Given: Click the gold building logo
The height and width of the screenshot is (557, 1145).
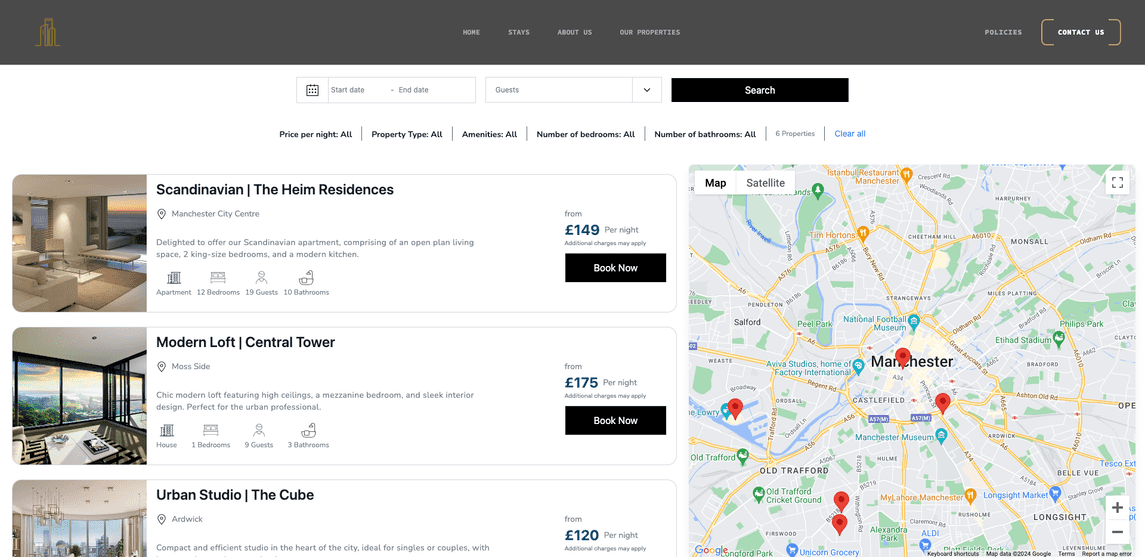Looking at the screenshot, I should pyautogui.click(x=47, y=32).
